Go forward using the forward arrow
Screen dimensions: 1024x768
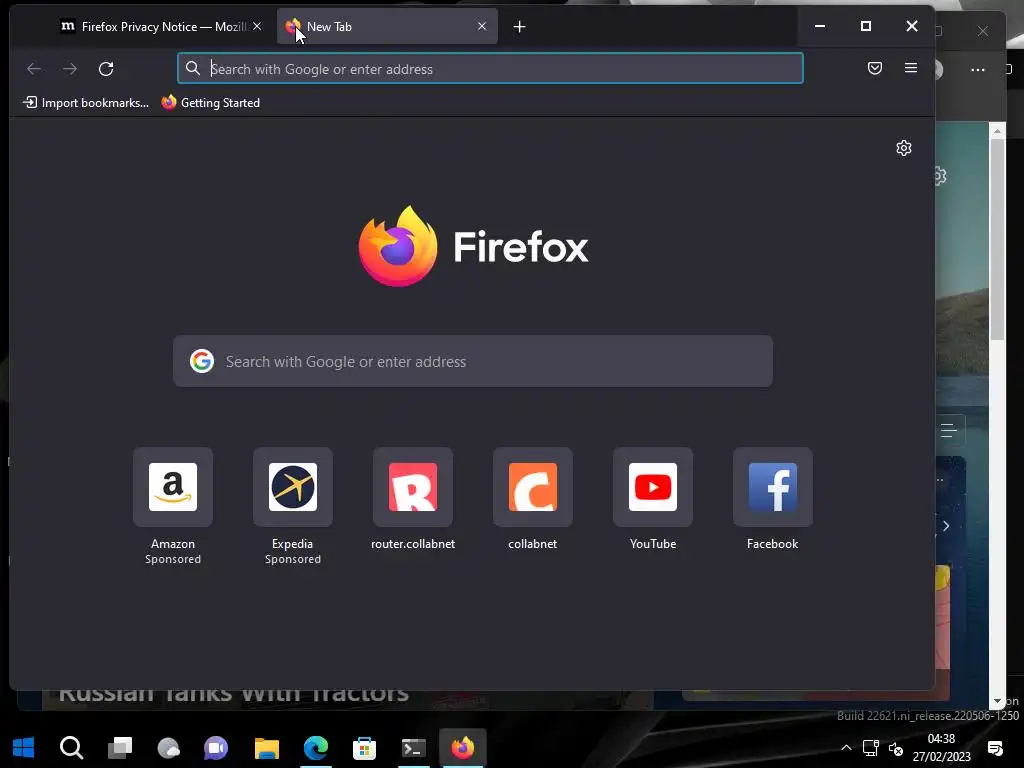pyautogui.click(x=70, y=69)
